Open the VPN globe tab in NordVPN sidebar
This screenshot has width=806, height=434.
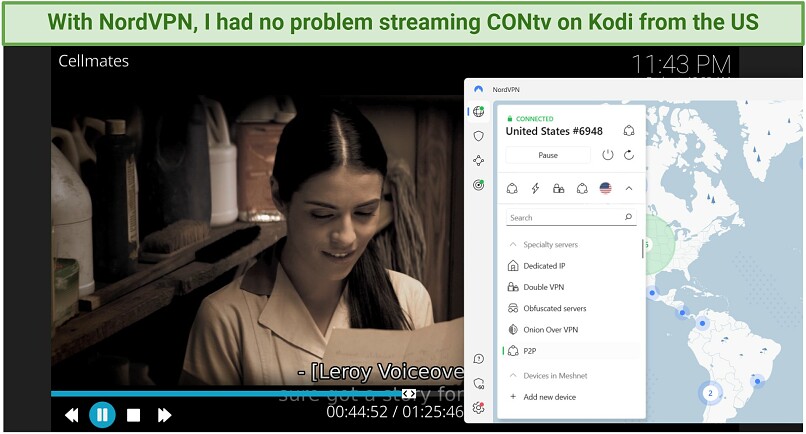[479, 111]
